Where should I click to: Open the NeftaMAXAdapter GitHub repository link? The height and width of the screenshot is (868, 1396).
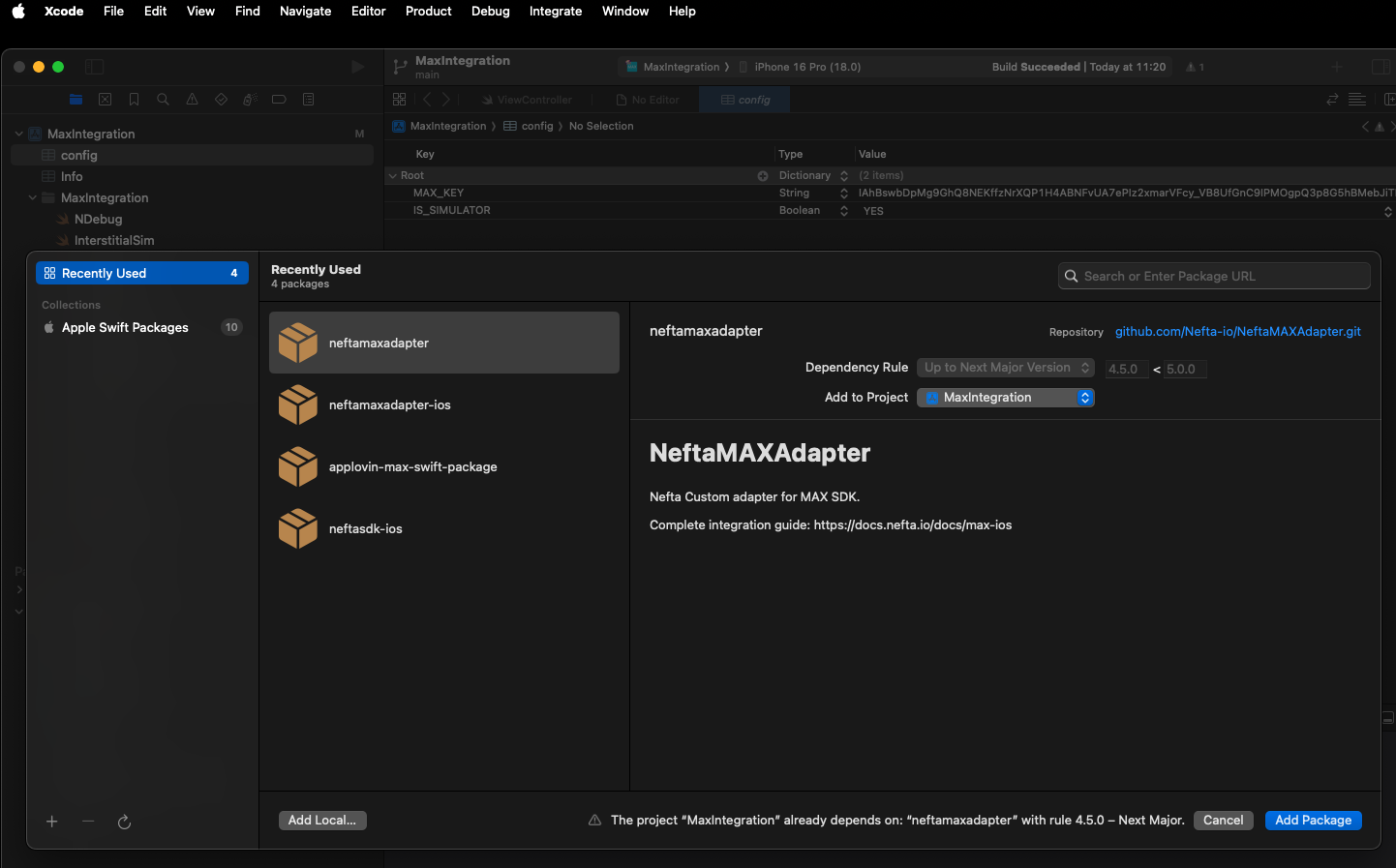pyautogui.click(x=1237, y=331)
